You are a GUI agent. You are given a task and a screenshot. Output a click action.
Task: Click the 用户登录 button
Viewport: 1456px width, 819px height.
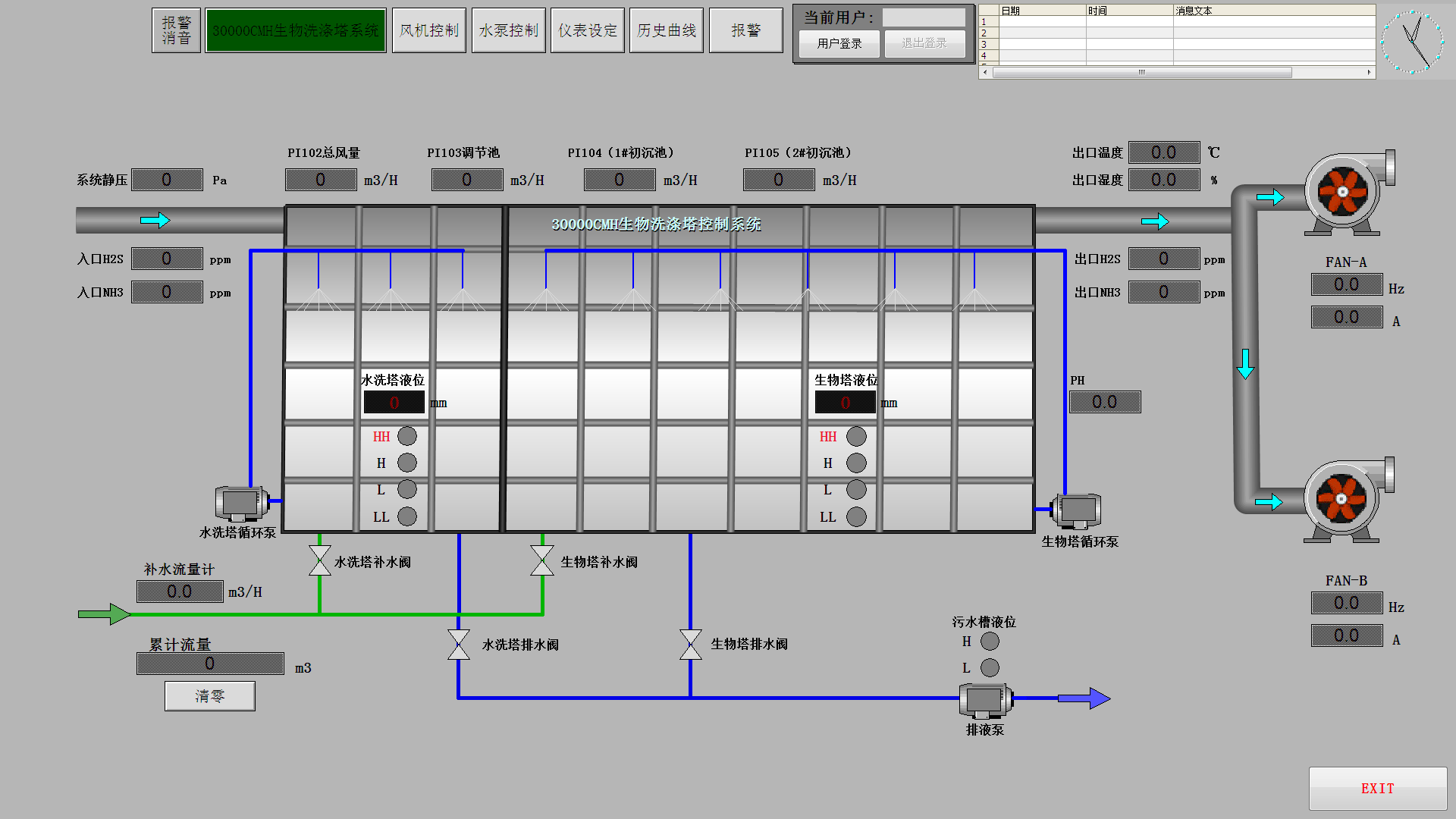839,43
